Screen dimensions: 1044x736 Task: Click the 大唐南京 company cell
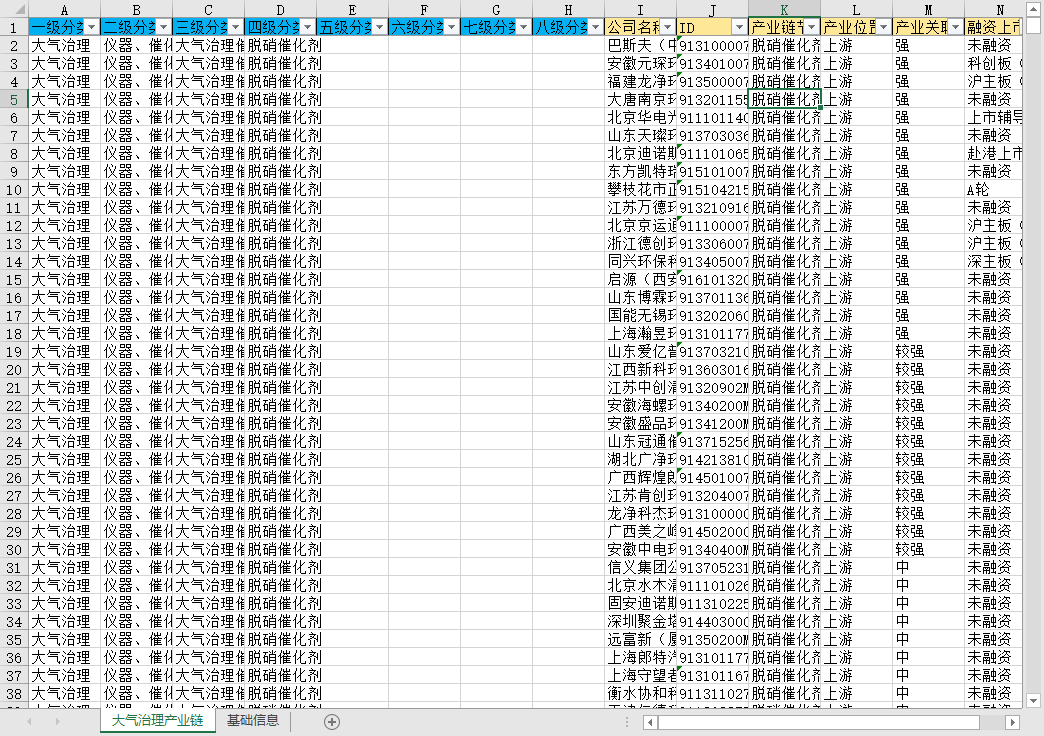(641, 99)
